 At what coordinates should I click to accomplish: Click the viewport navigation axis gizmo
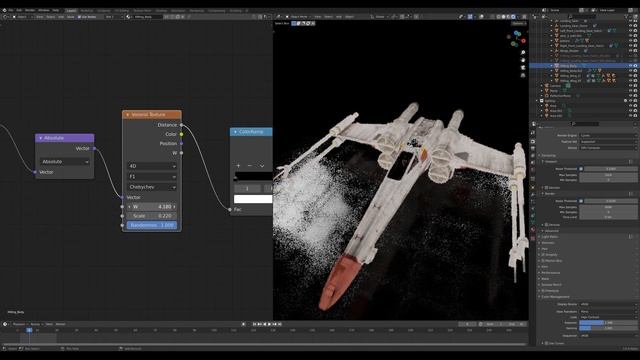point(516,38)
